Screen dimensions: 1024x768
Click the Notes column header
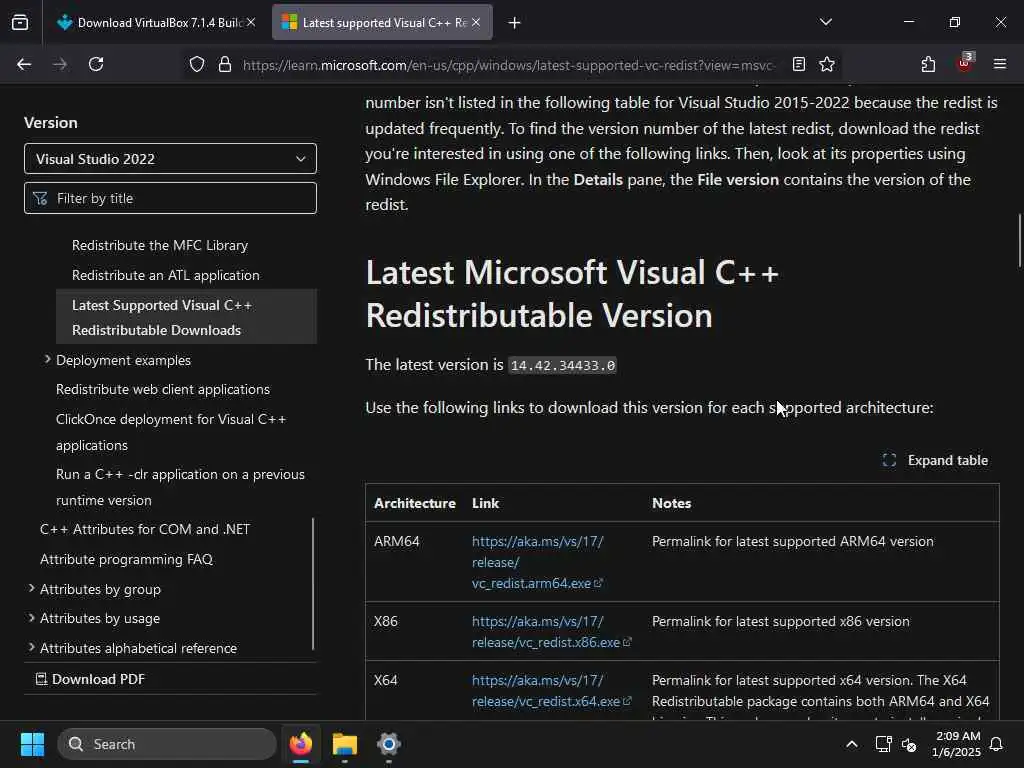tap(671, 504)
